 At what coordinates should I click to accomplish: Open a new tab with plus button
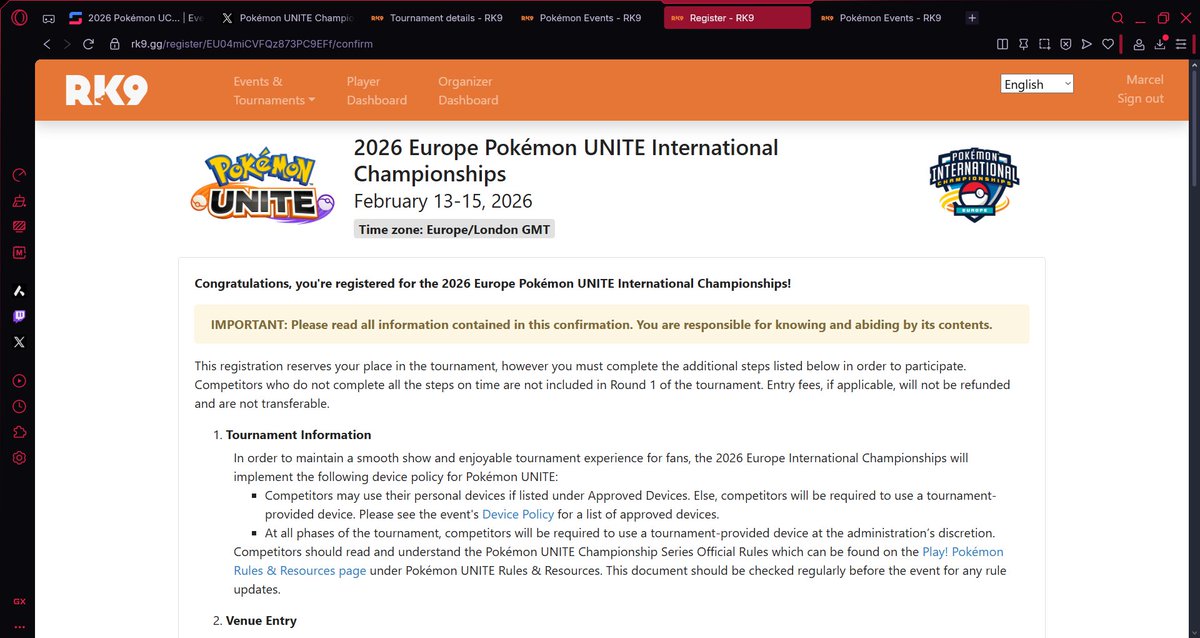tap(972, 18)
